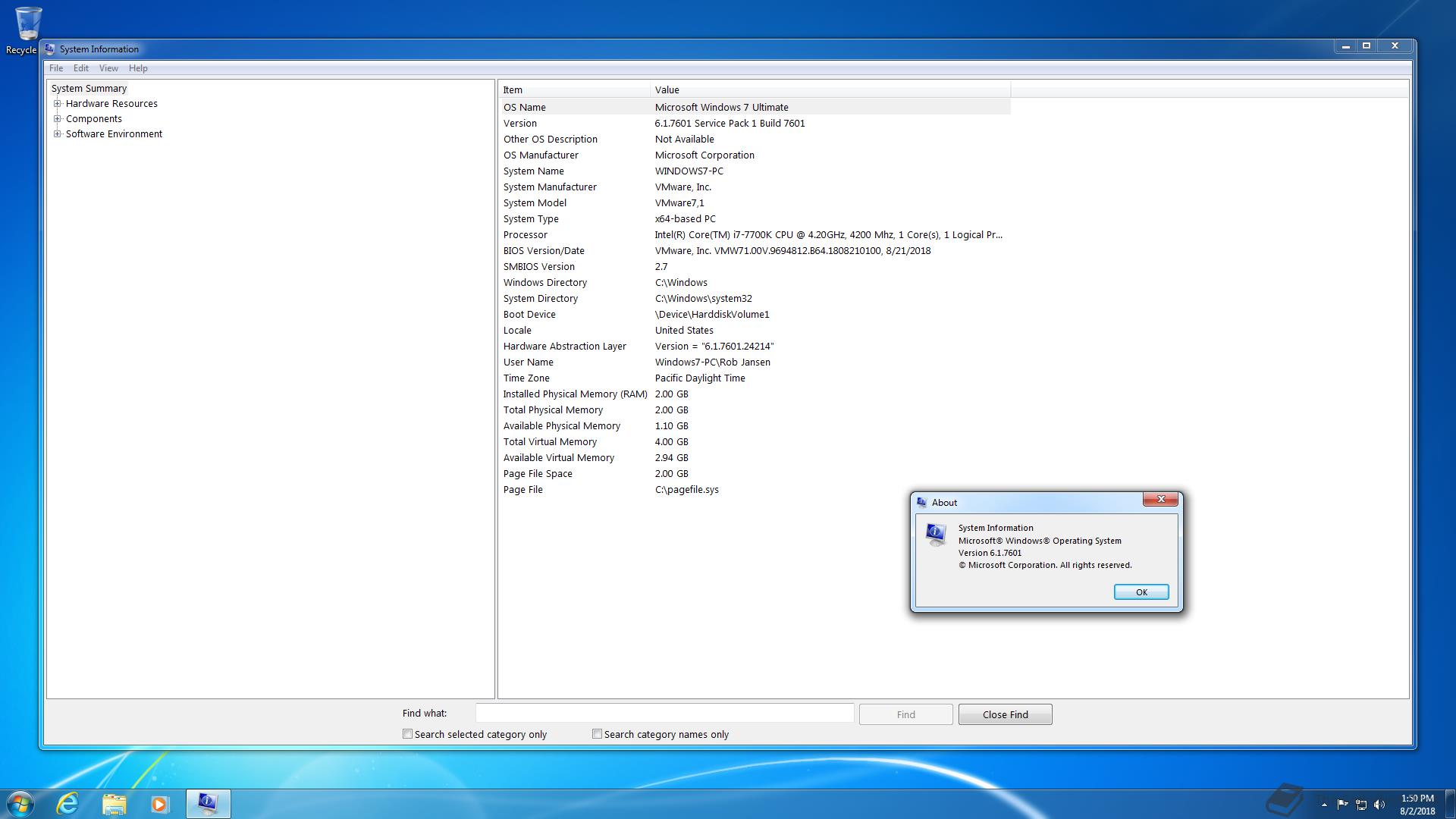Open Action Center flag in tray
Screen dimensions: 1456x819
[x=1342, y=805]
